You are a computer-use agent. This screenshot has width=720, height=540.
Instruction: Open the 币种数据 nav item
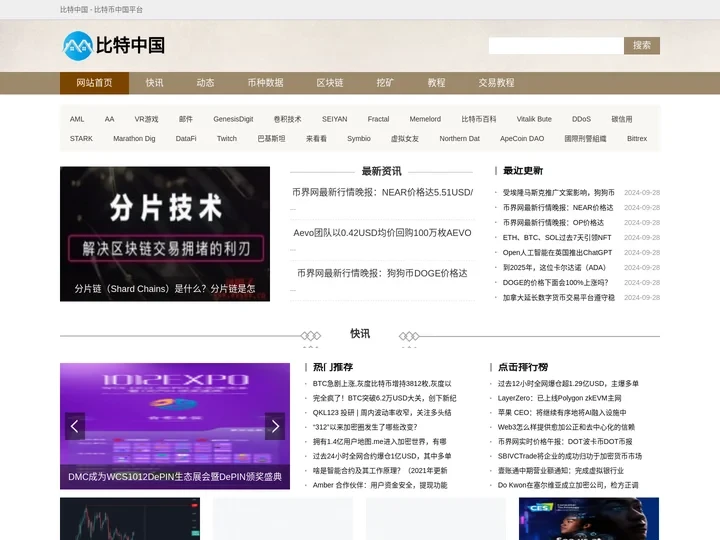(265, 83)
